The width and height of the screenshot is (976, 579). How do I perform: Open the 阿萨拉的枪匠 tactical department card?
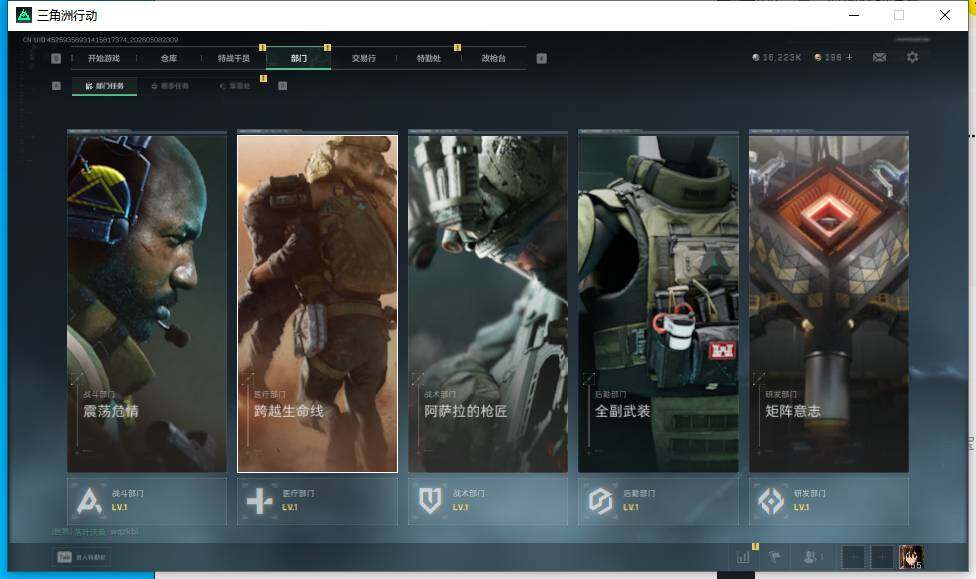(x=488, y=303)
